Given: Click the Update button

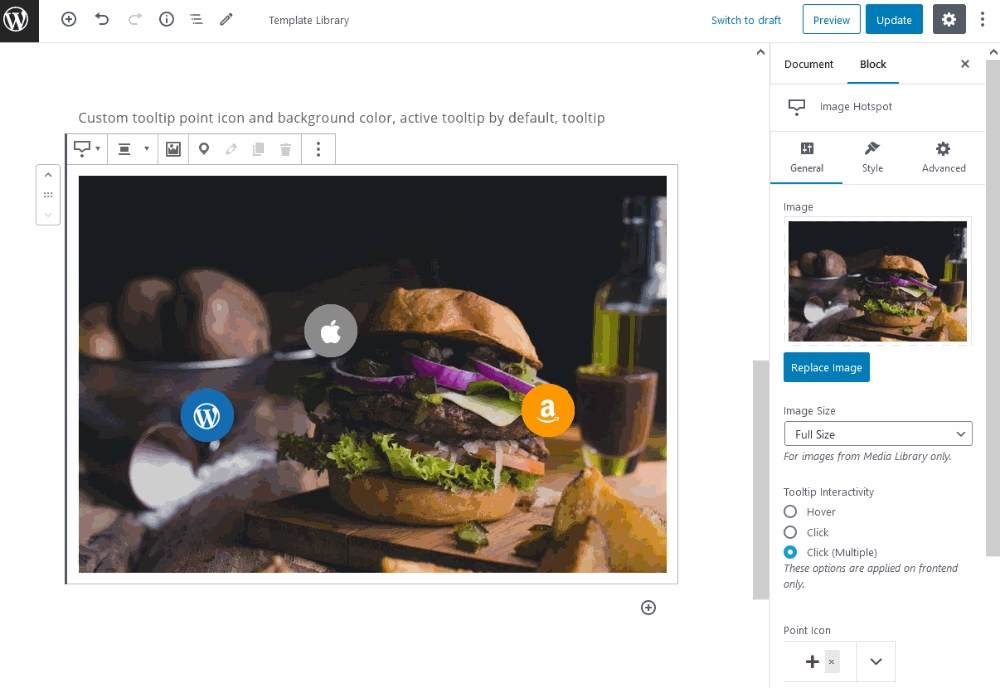Looking at the screenshot, I should 893,20.
